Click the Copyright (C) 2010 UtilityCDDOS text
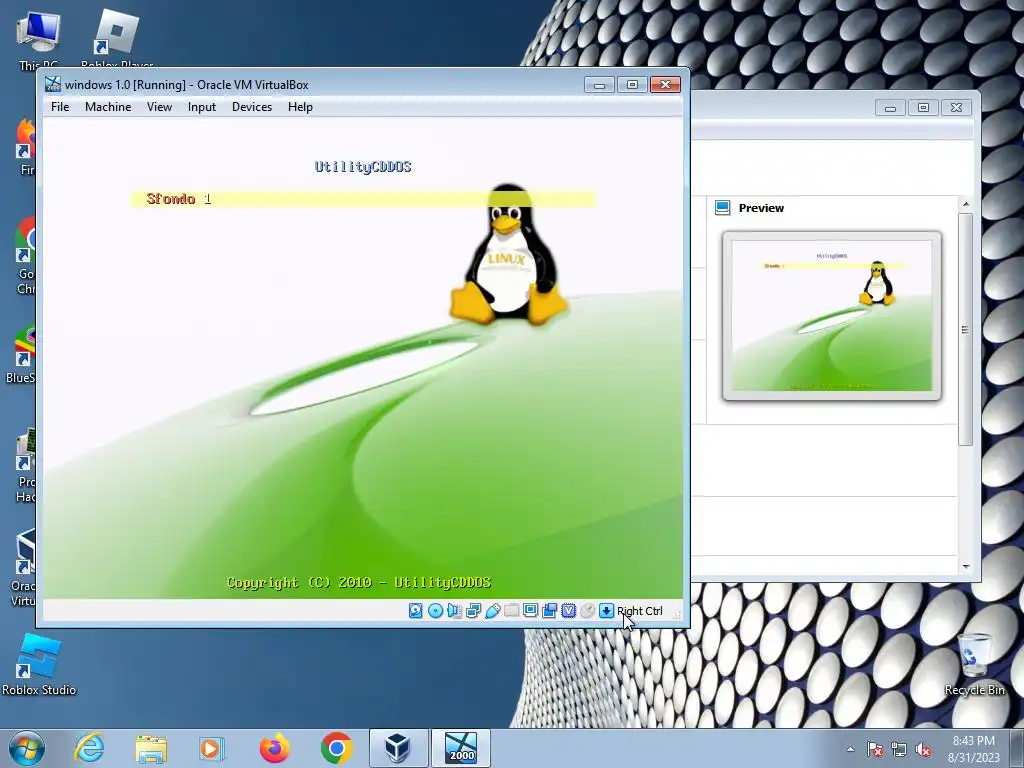 pyautogui.click(x=359, y=583)
